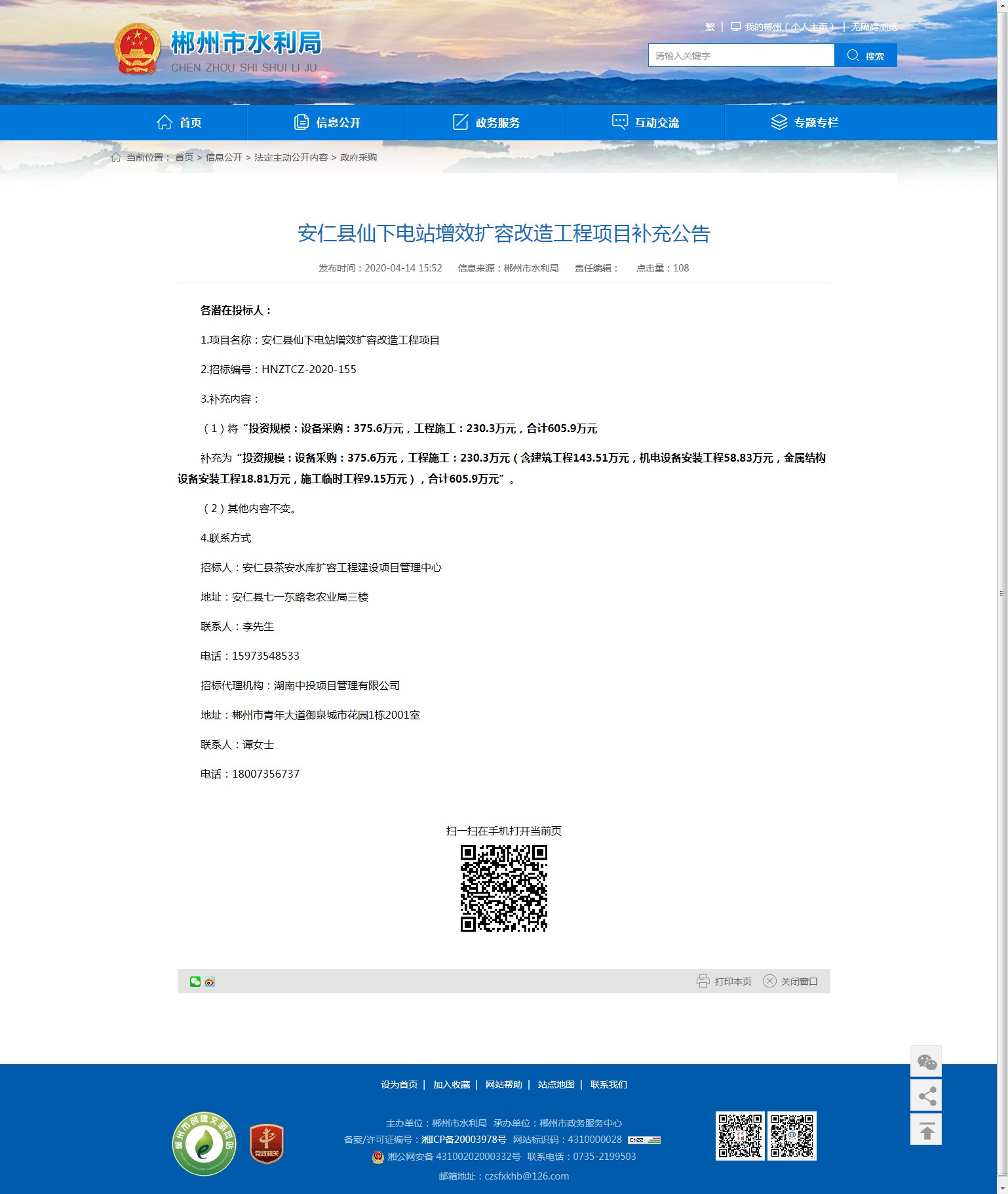Open the 互动交流 navigation menu item
Image resolution: width=1008 pixels, height=1194 pixels.
[x=646, y=123]
